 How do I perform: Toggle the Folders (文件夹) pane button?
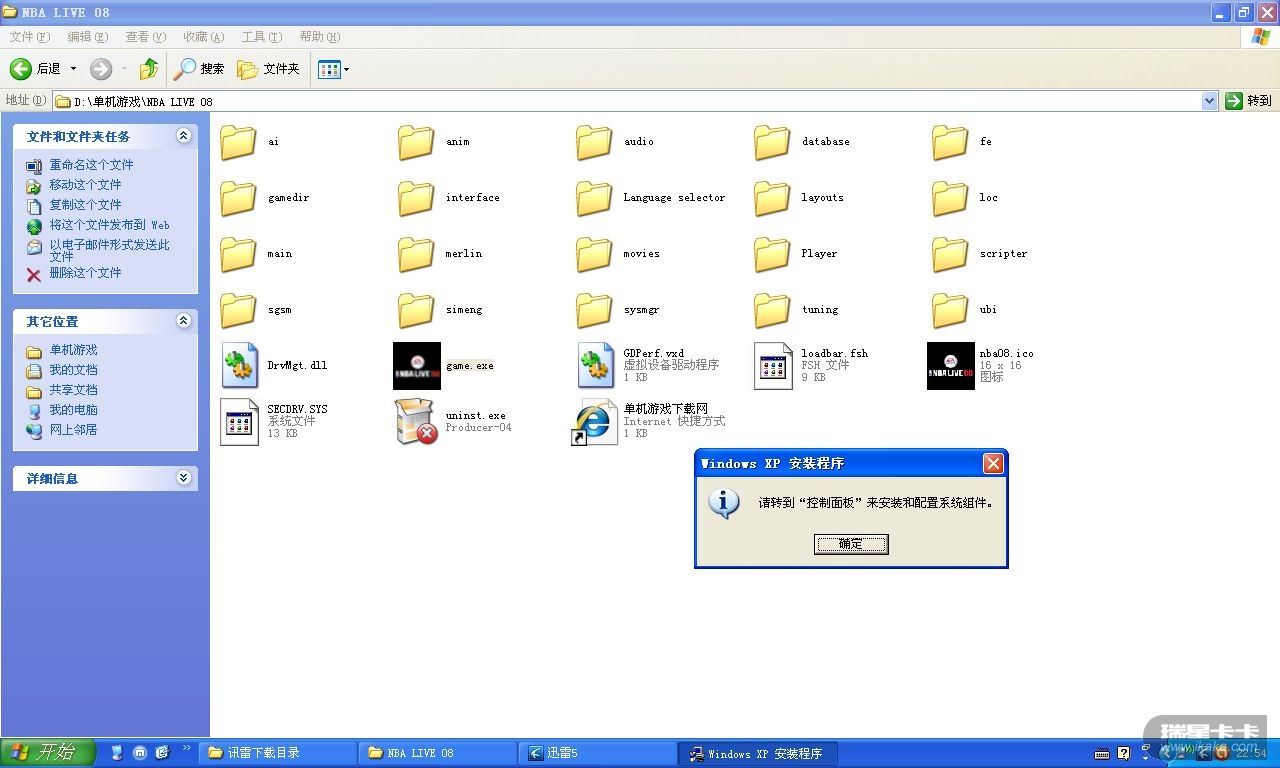coord(268,69)
